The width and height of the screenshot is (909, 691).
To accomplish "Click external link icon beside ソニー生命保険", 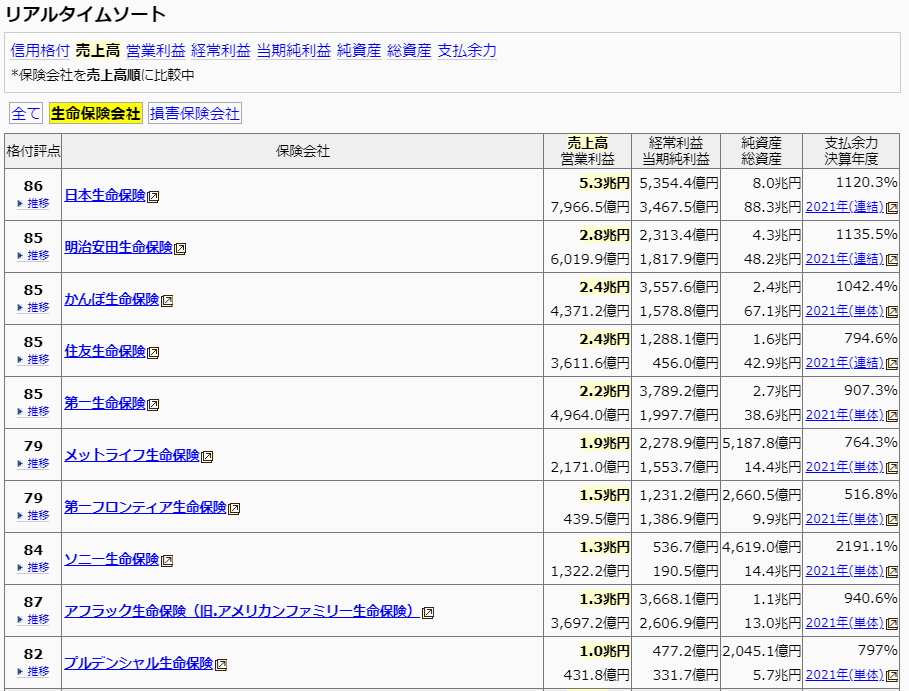I will (x=167, y=561).
